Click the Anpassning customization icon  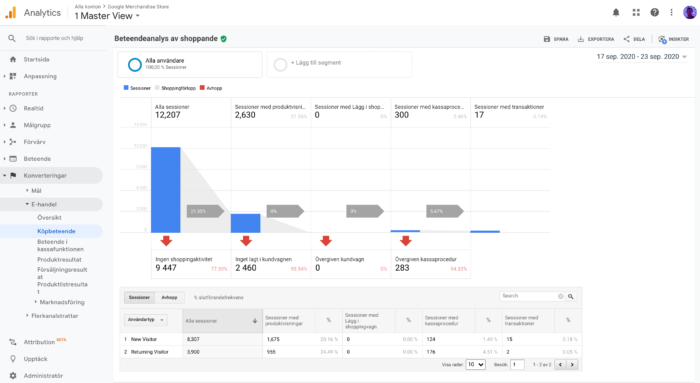pyautogui.click(x=13, y=76)
